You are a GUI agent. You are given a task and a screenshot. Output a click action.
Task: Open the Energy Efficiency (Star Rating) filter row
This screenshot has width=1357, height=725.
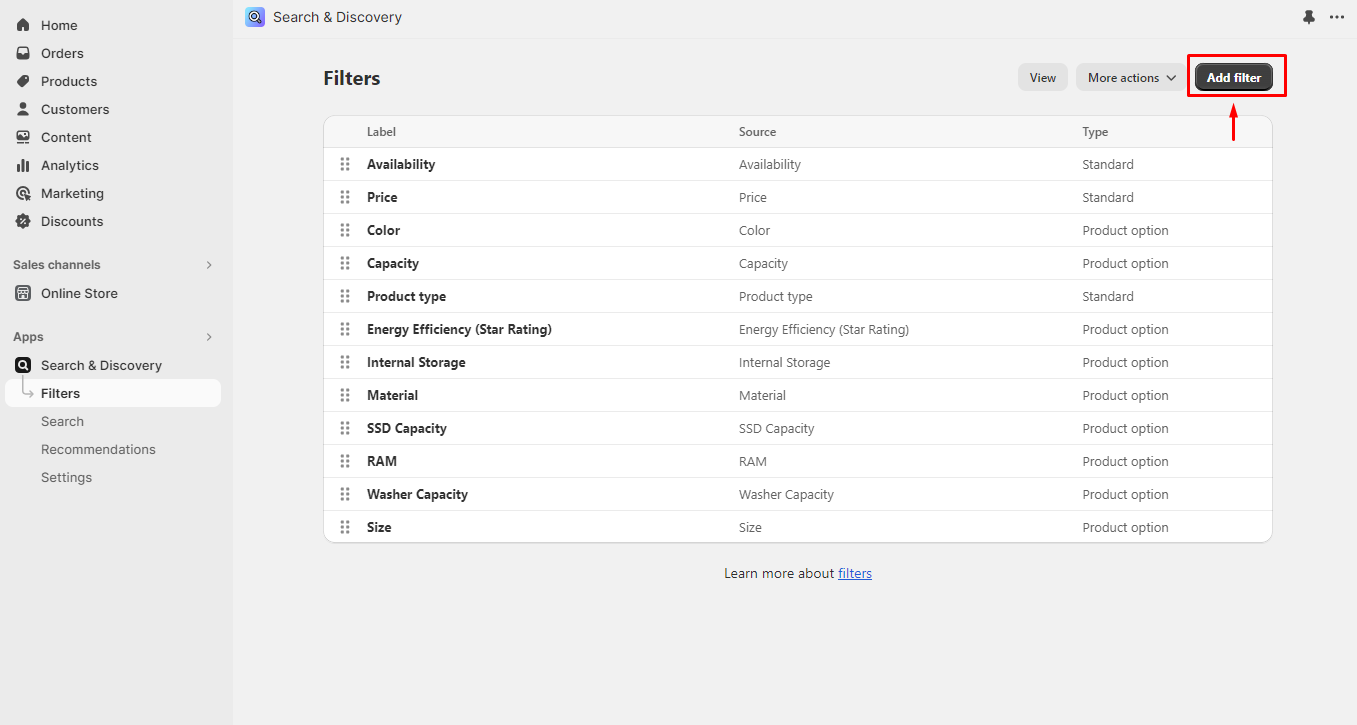[x=459, y=329]
